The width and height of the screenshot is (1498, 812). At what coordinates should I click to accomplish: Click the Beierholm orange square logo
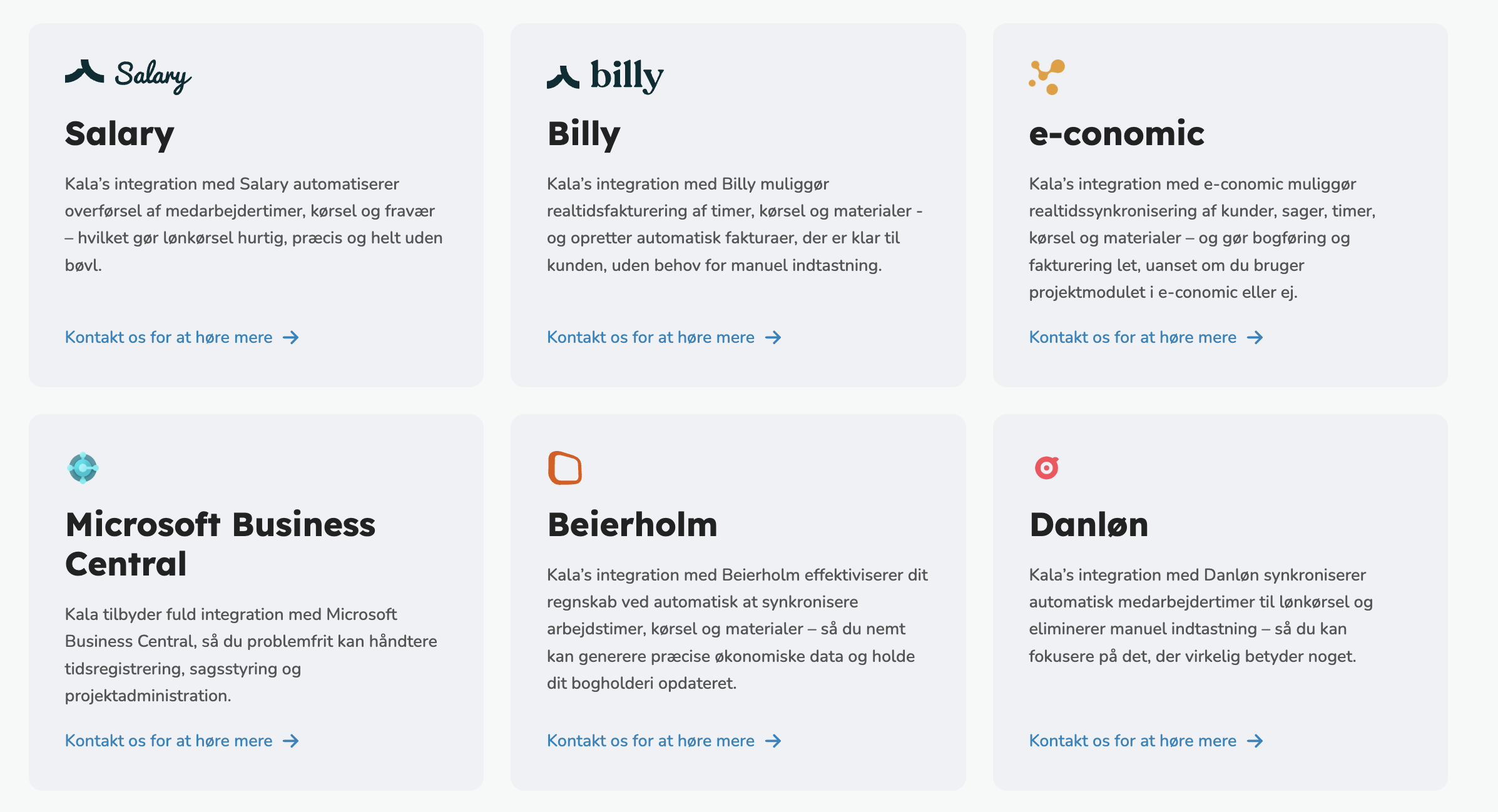click(564, 468)
